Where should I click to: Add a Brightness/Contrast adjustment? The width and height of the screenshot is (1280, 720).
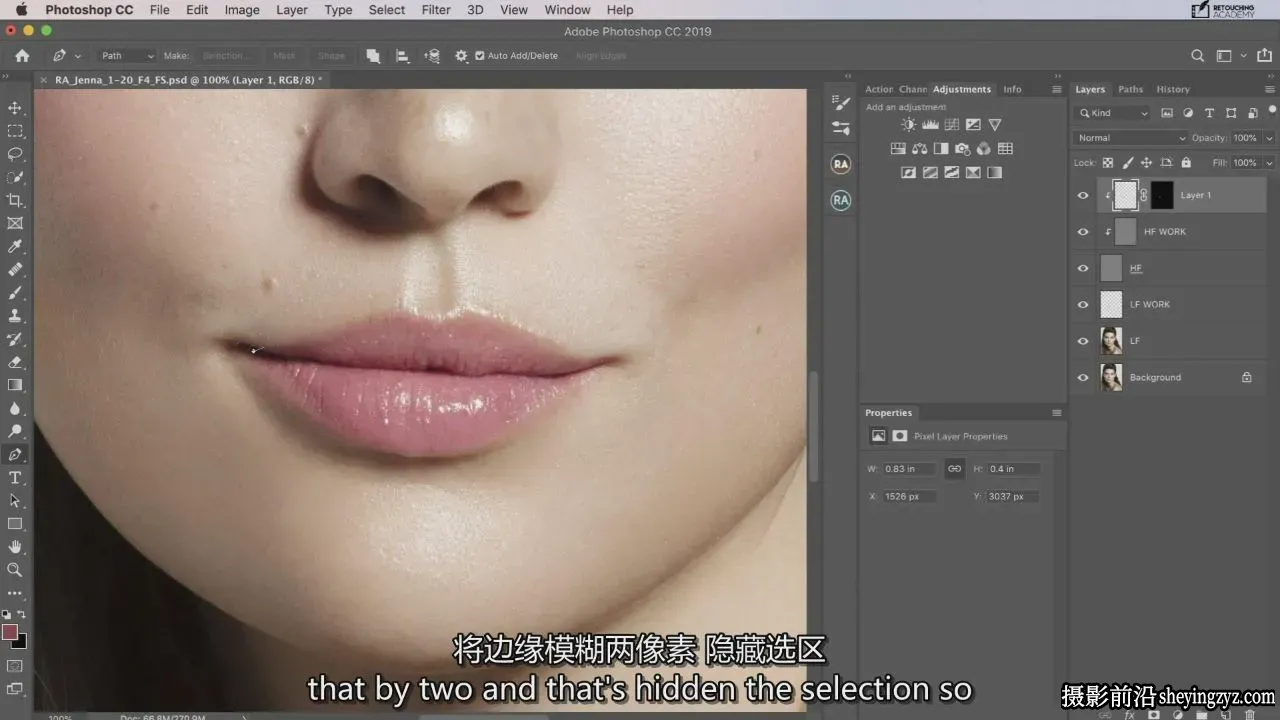point(908,125)
